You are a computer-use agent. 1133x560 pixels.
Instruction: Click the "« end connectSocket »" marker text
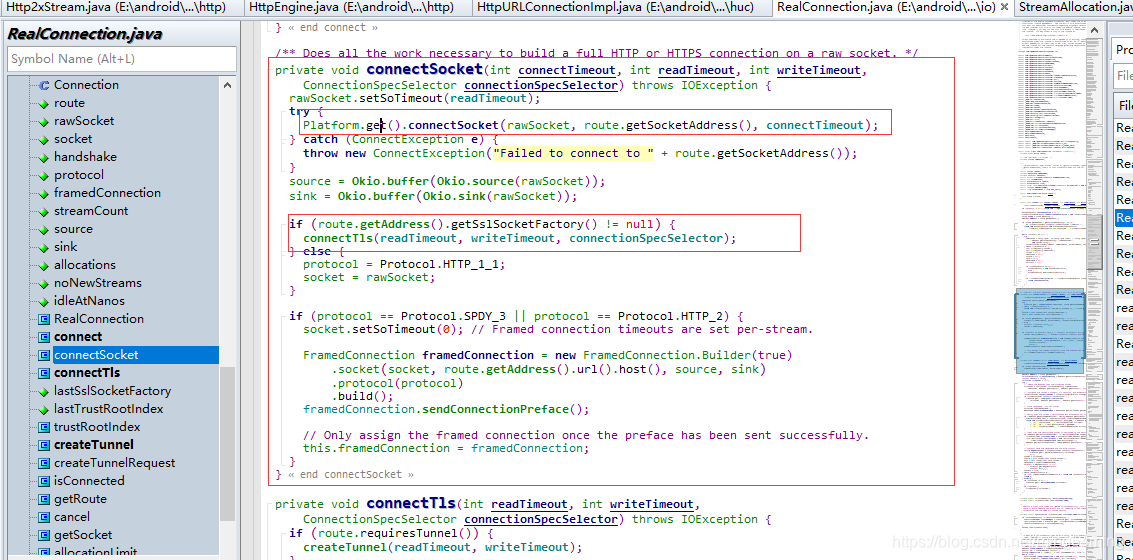click(x=350, y=475)
